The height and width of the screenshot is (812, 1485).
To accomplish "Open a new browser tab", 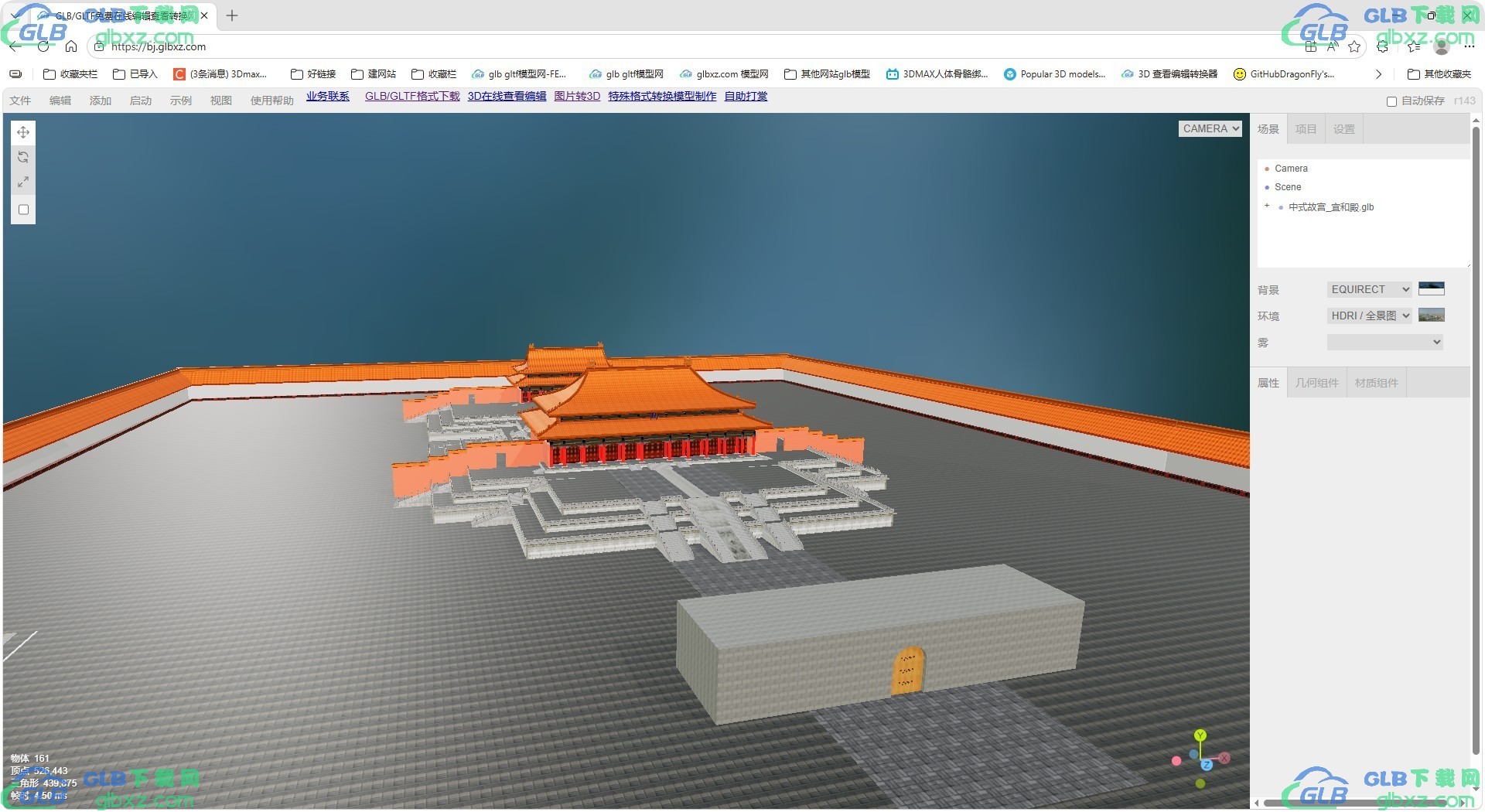I will (x=232, y=15).
